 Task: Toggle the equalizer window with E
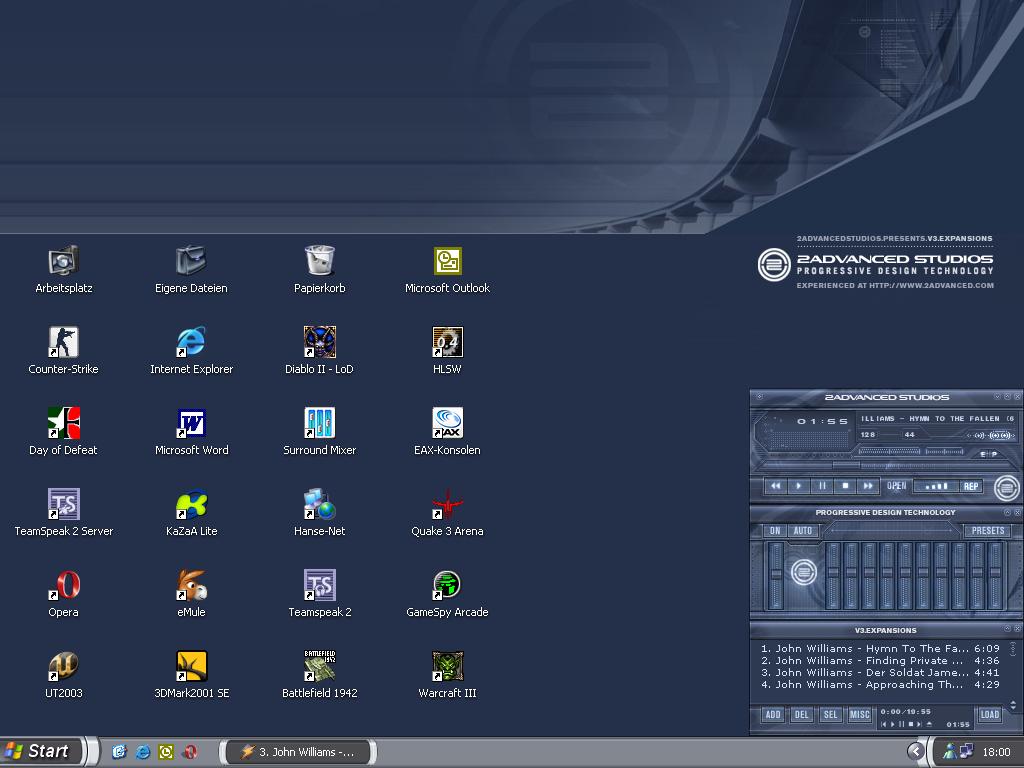click(x=983, y=455)
